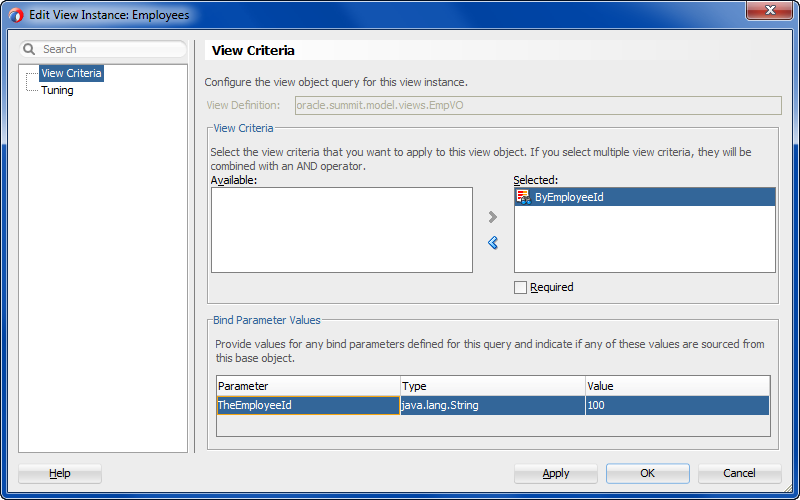
Task: Click the left arrow to remove criteria
Action: pyautogui.click(x=492, y=242)
